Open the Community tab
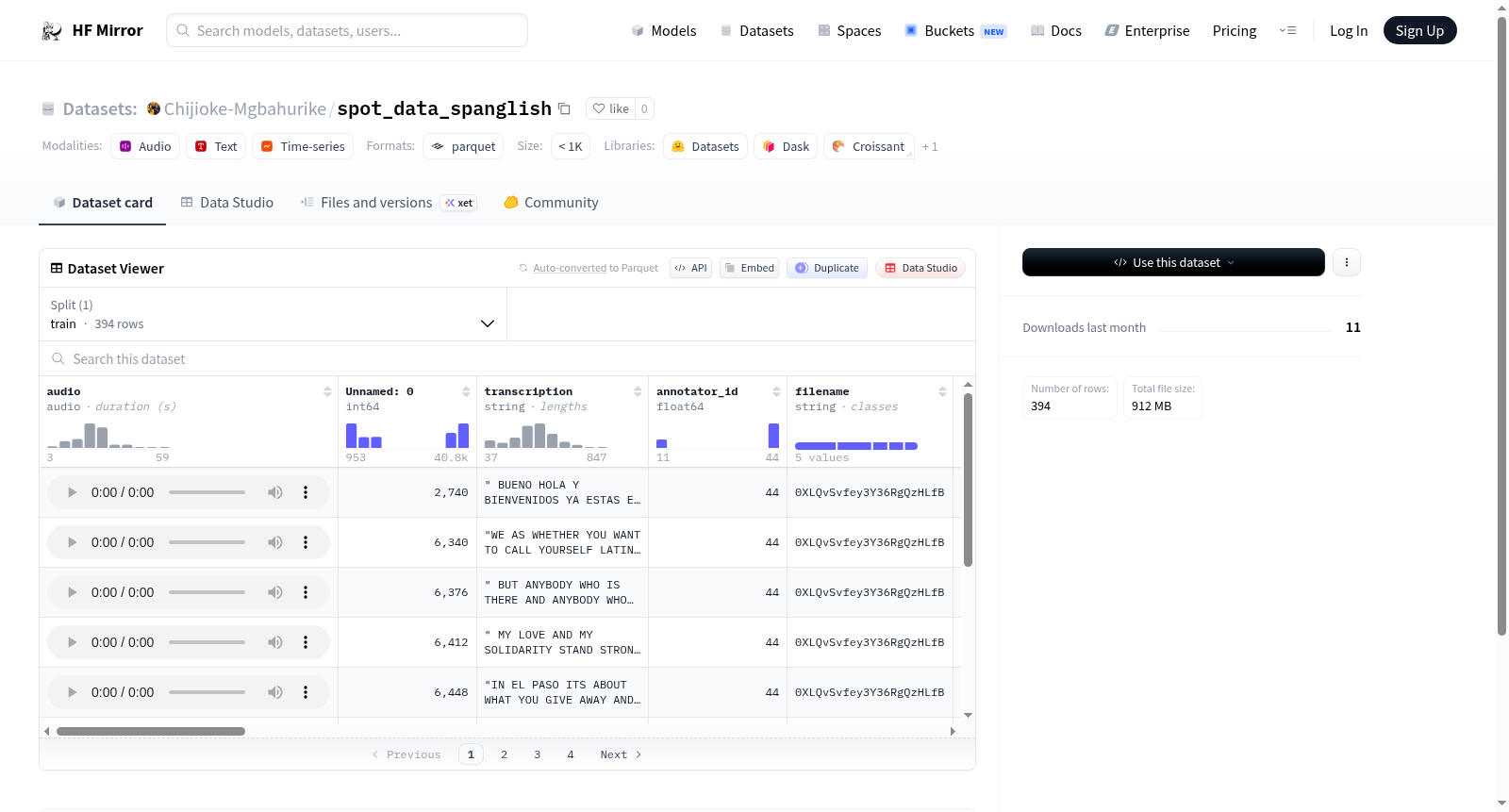The width and height of the screenshot is (1509, 812). tap(551, 203)
